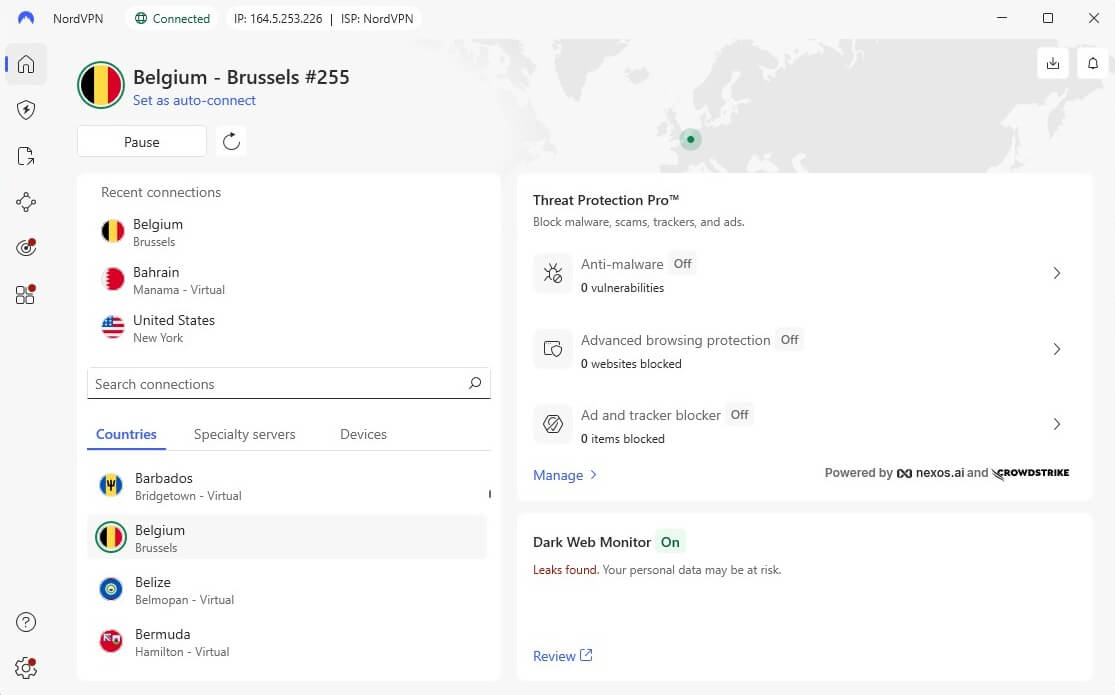Maximize the NordVPN window

tap(1047, 18)
